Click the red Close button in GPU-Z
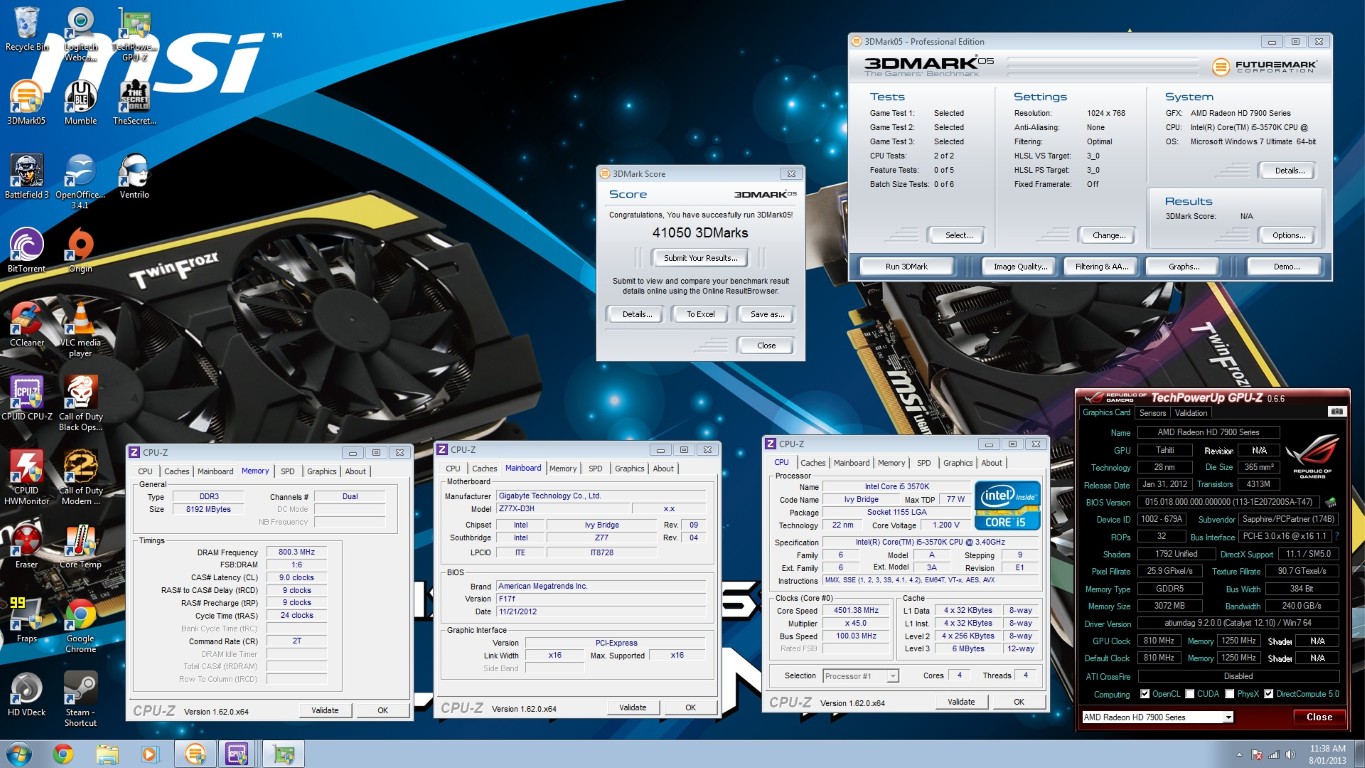Viewport: 1365px width, 768px height. 1319,717
